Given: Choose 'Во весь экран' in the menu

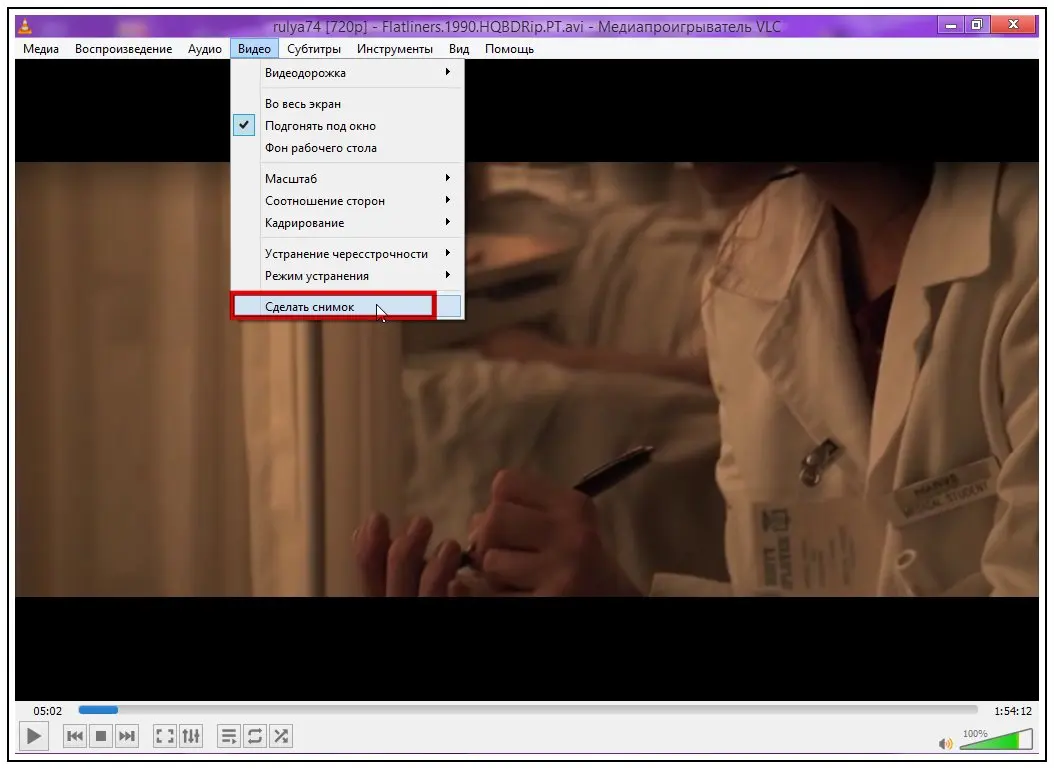Looking at the screenshot, I should point(303,104).
